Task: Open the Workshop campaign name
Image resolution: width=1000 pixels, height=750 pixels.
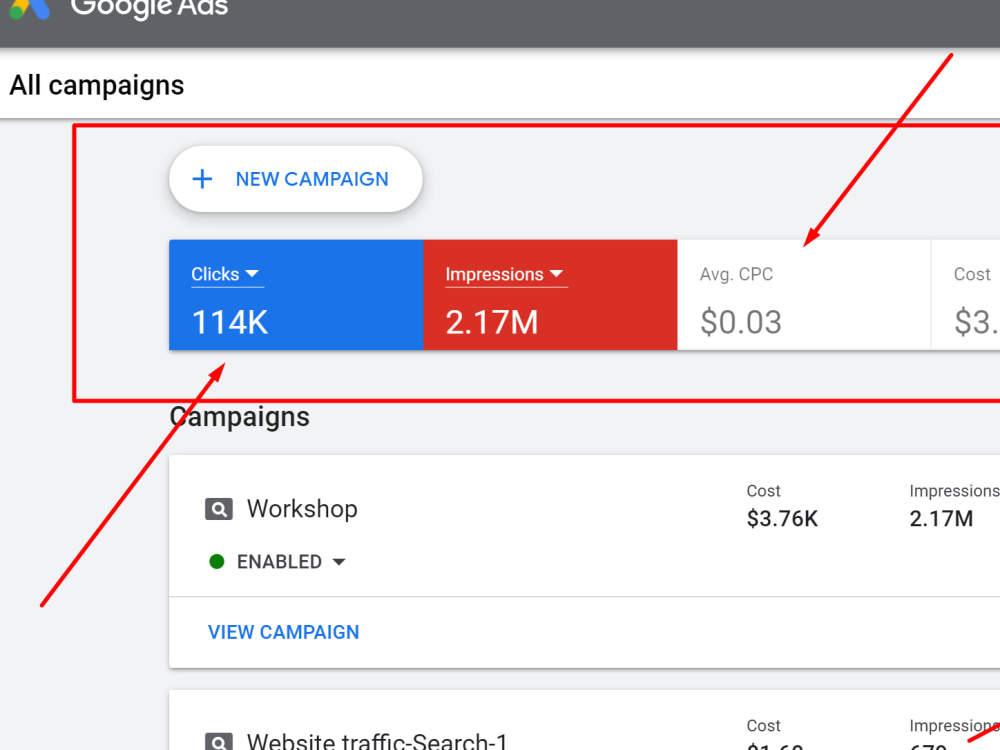Action: coord(302,509)
